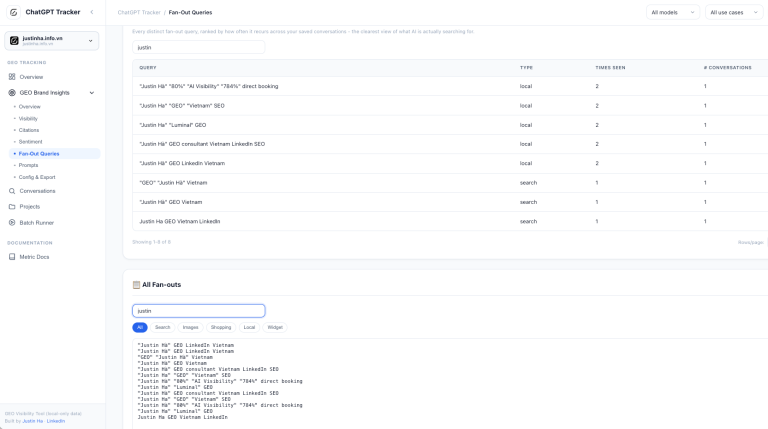Image resolution: width=768 pixels, height=429 pixels.
Task: Open the Conversations page
Action: coord(37,191)
